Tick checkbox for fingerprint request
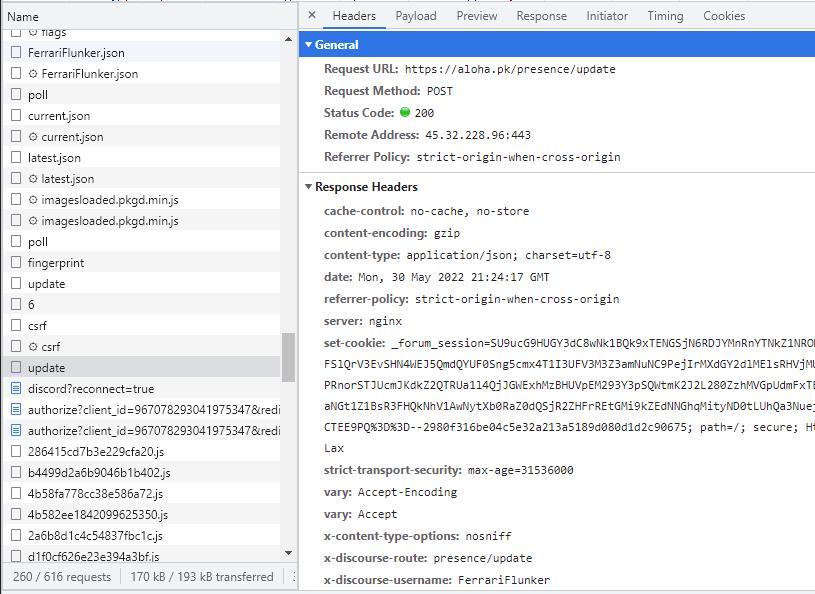The height and width of the screenshot is (594, 815). pos(16,262)
